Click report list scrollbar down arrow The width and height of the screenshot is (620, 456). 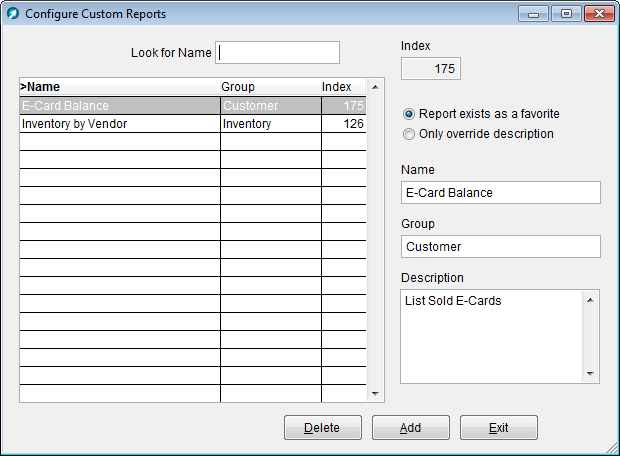(375, 394)
